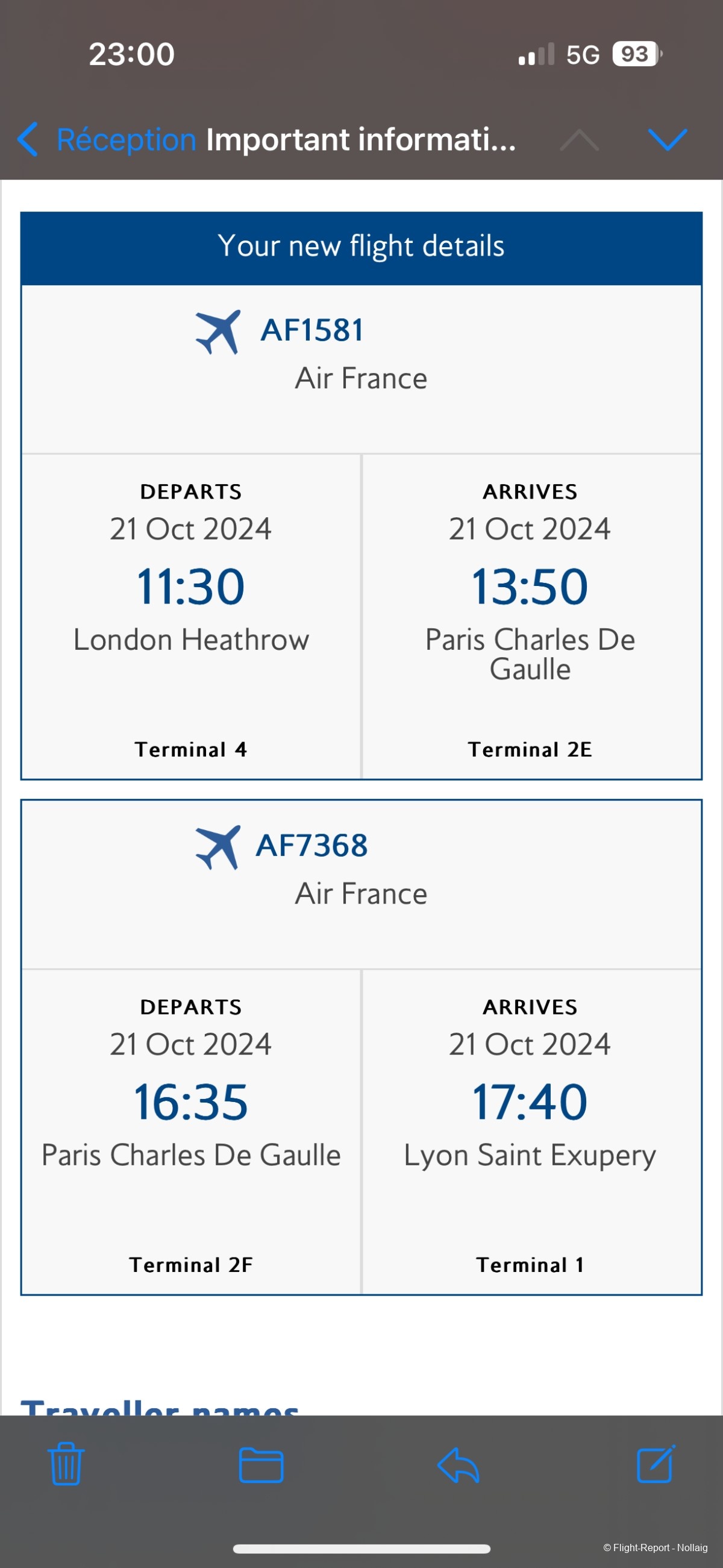Return to the Réception inbox
This screenshot has width=723, height=1568.
click(126, 139)
